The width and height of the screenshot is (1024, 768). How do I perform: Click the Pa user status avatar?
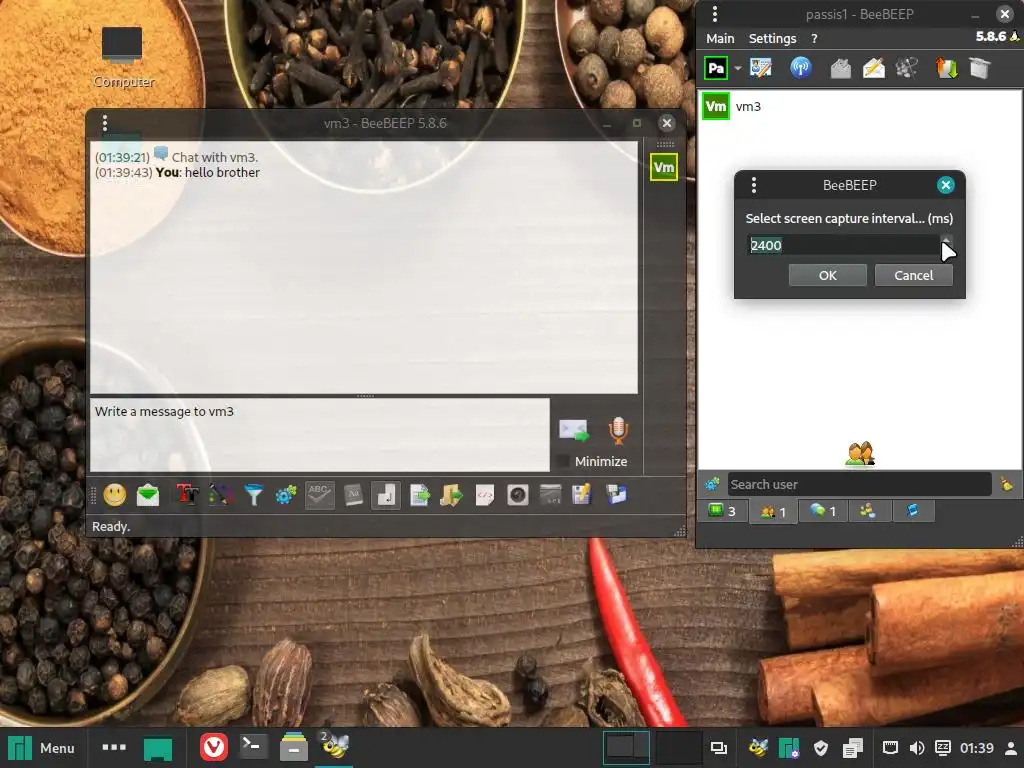coord(716,68)
